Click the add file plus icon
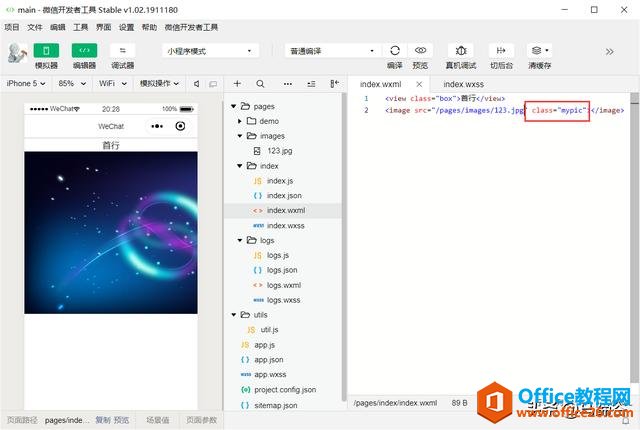Image resolution: width=640 pixels, height=430 pixels. tap(237, 84)
